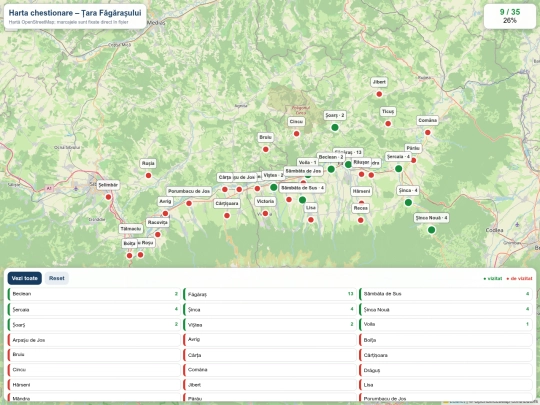The image size is (540, 405).
Task: Click the green Viștea marker dot on map
Action: click(x=274, y=187)
